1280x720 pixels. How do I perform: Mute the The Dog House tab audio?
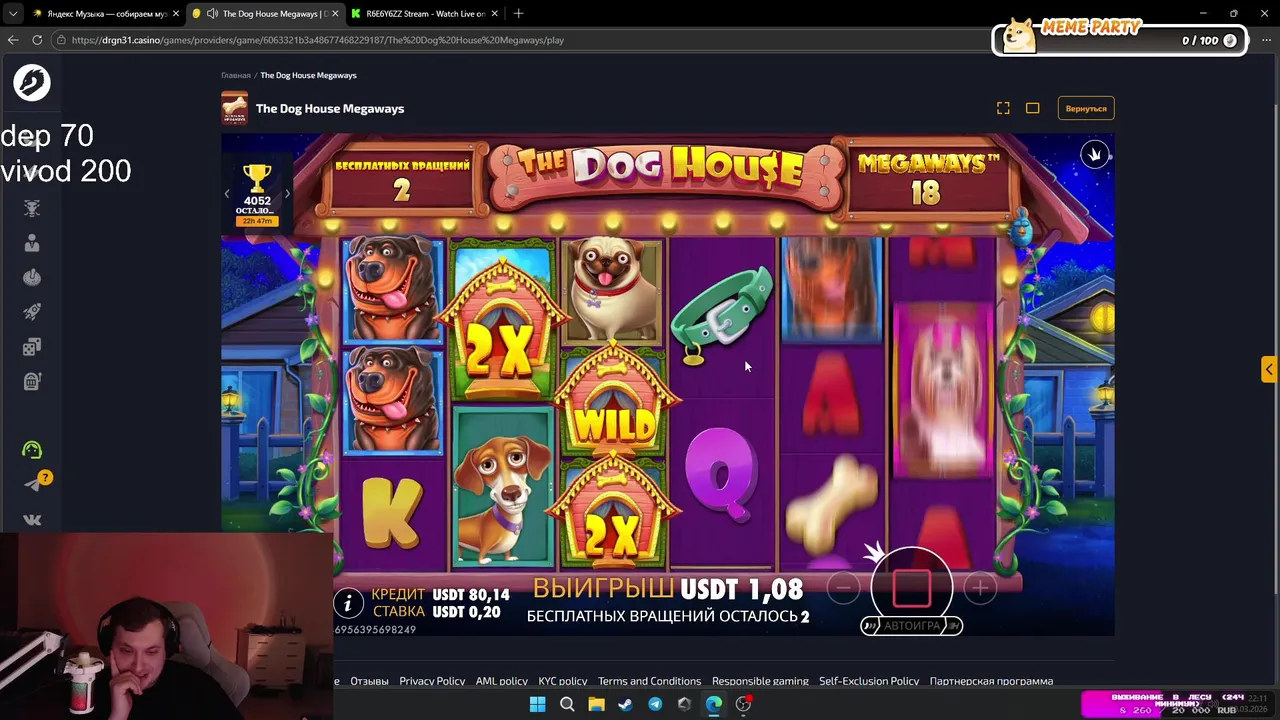pyautogui.click(x=212, y=14)
